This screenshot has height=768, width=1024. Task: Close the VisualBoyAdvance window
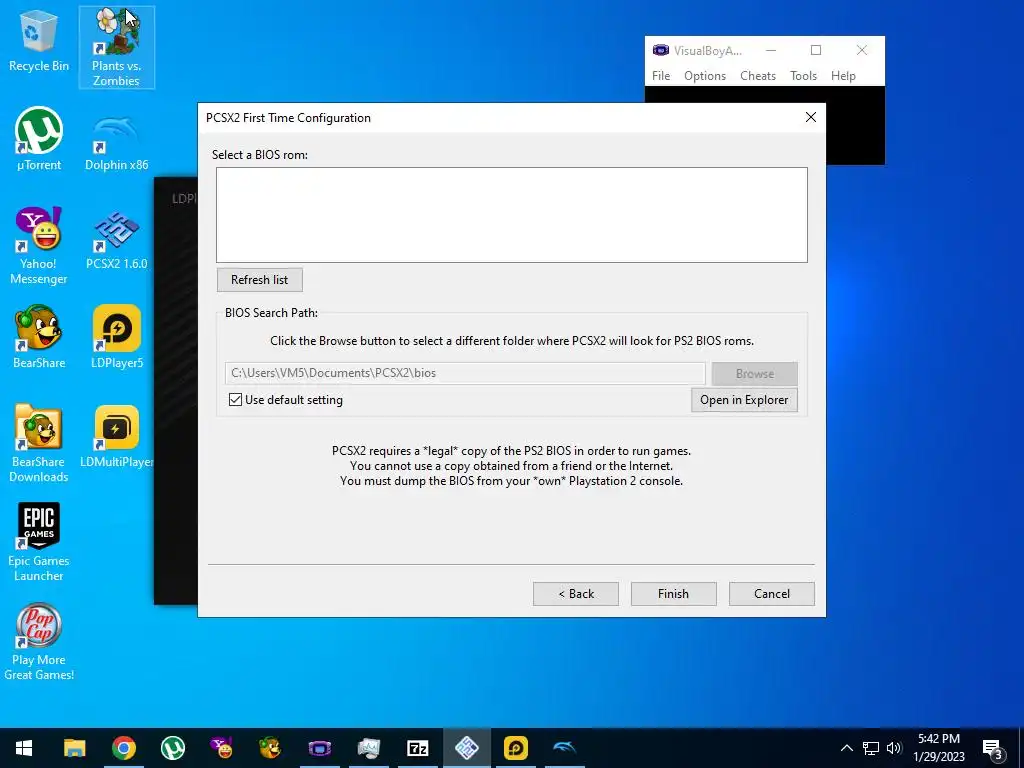coord(861,50)
